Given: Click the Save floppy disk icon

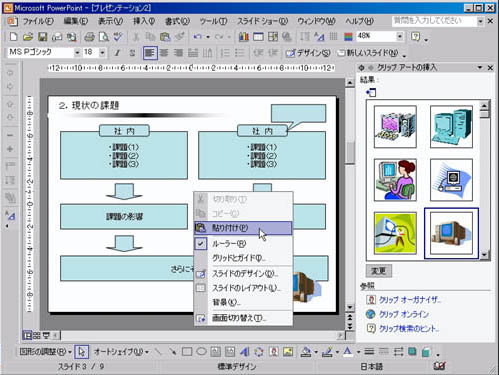Looking at the screenshot, I should pyautogui.click(x=43, y=36).
